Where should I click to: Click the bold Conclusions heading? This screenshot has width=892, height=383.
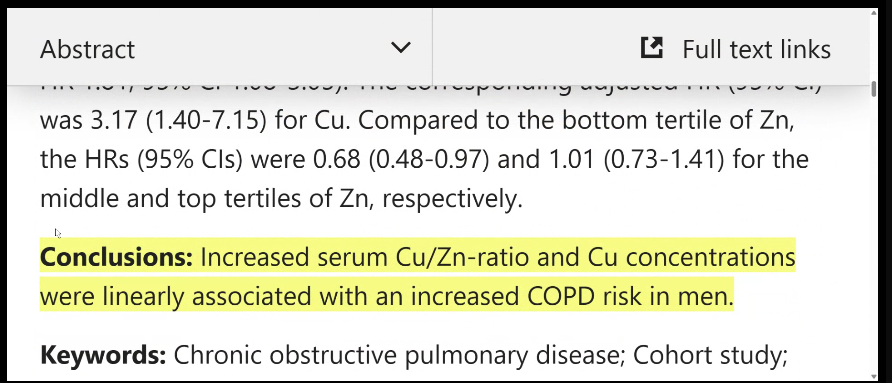click(117, 257)
